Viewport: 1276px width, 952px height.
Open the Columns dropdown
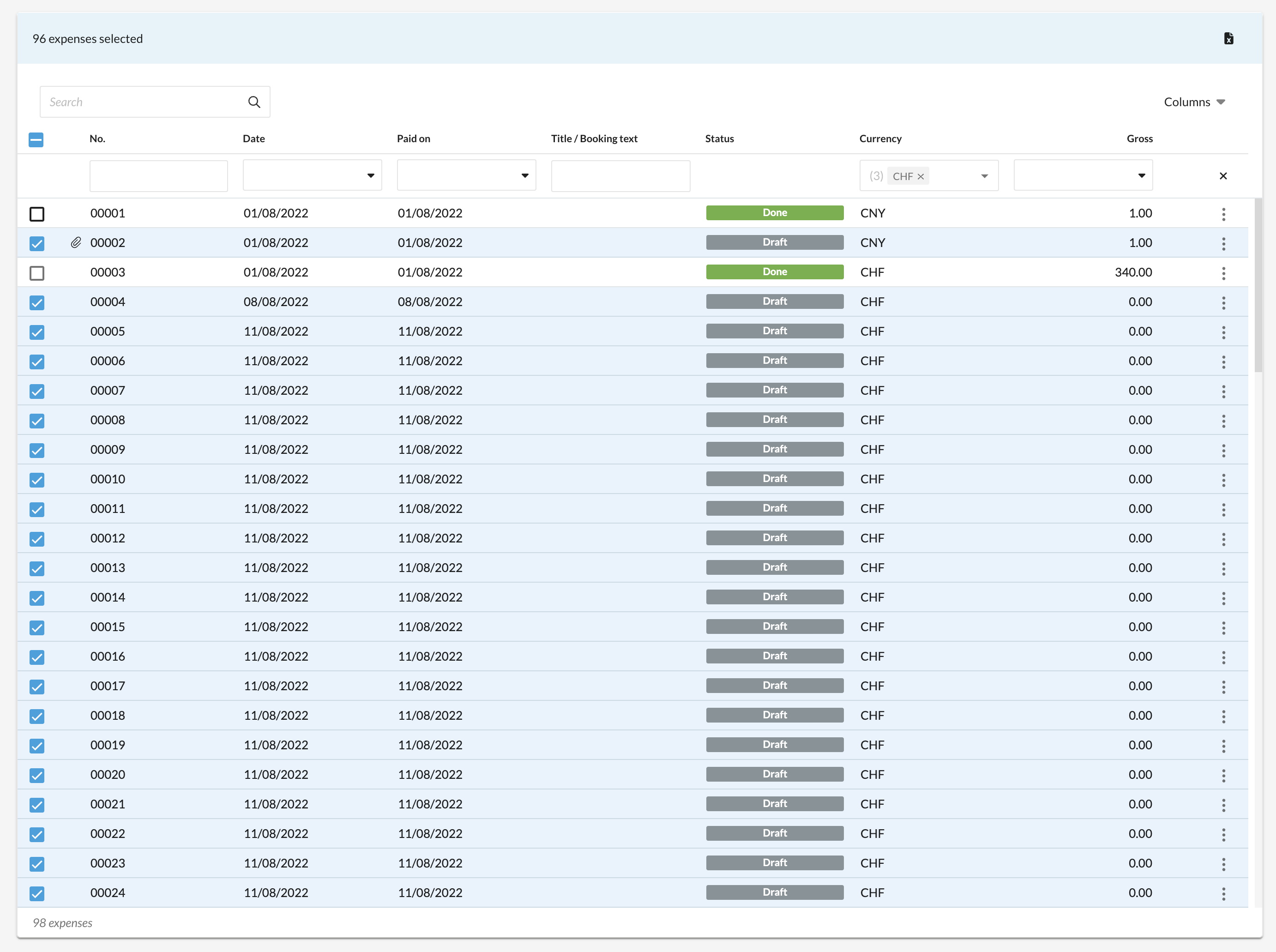tap(1194, 102)
